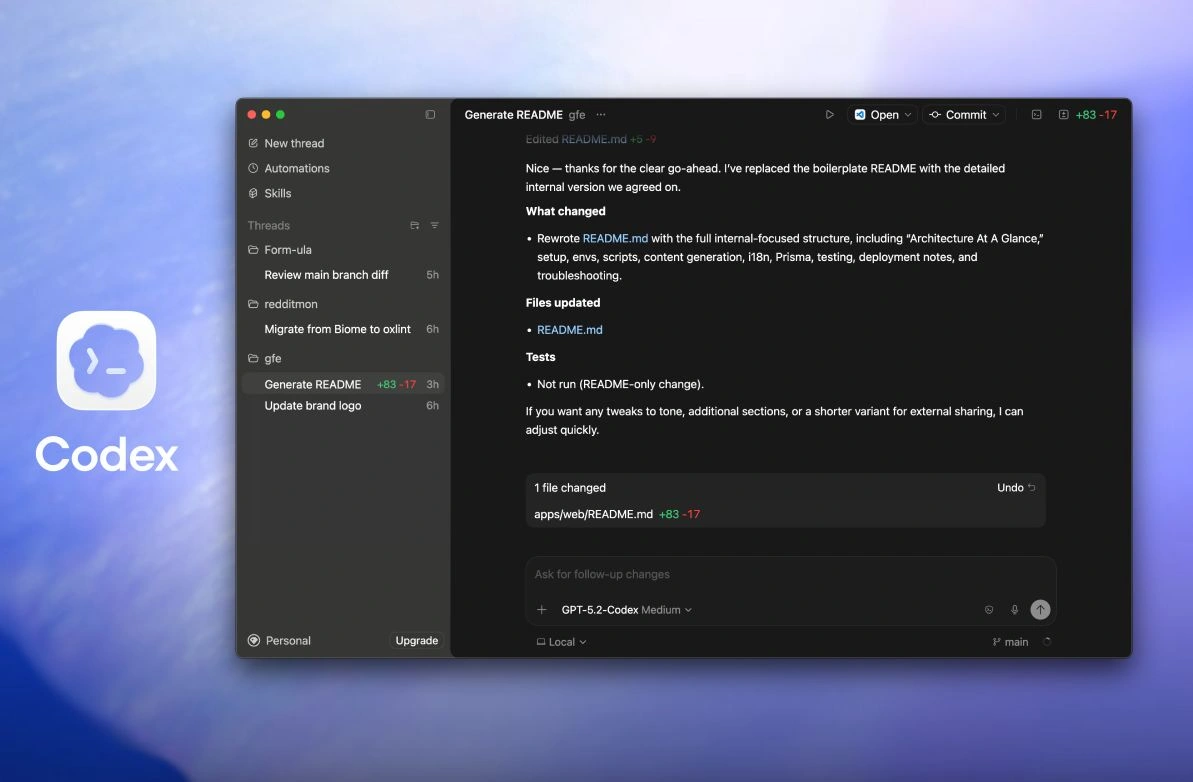Select the Generate README thread
This screenshot has width=1193, height=782.
[342, 384]
